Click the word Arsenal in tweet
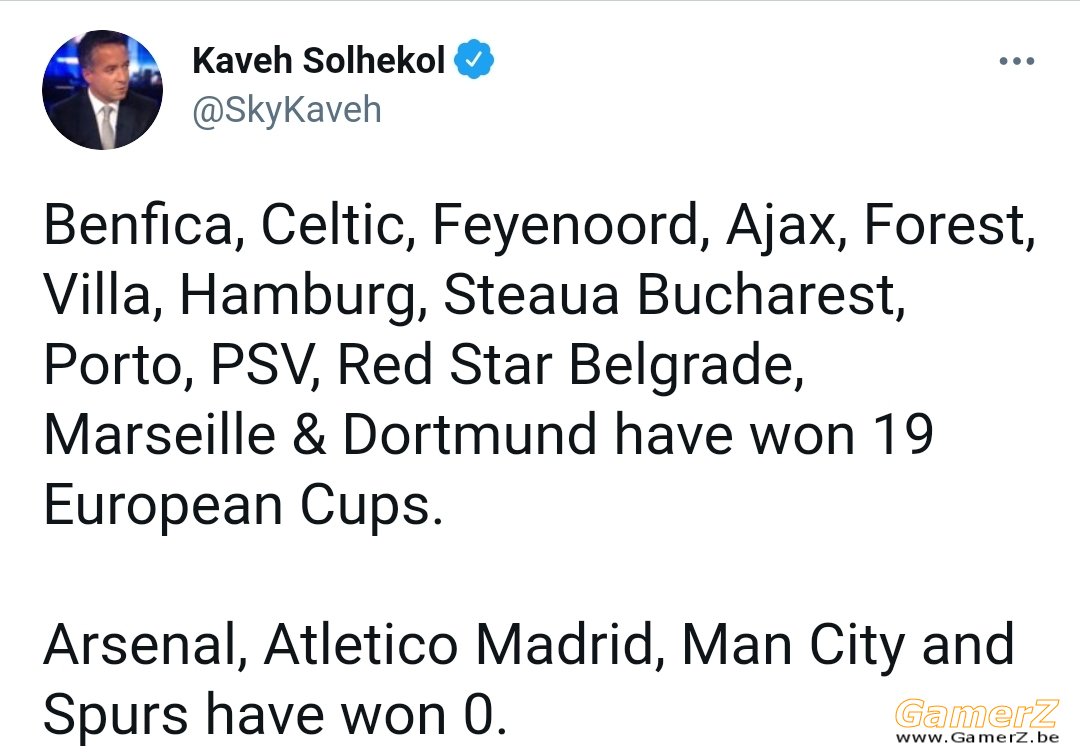The width and height of the screenshot is (1080, 753). (x=138, y=645)
